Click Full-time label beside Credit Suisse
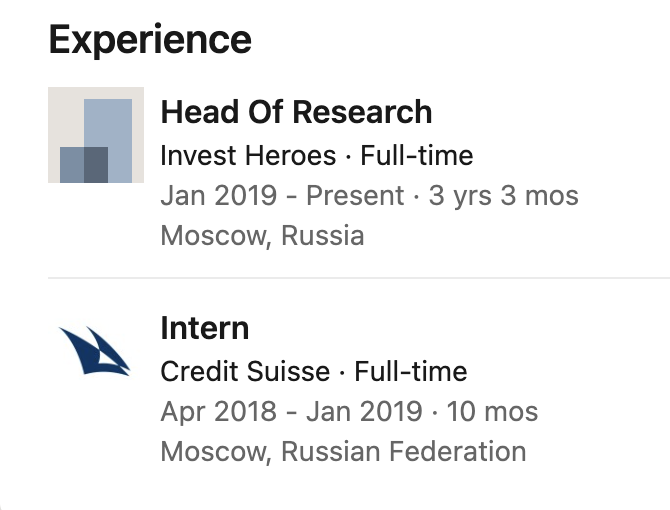The image size is (670, 510). click(411, 372)
